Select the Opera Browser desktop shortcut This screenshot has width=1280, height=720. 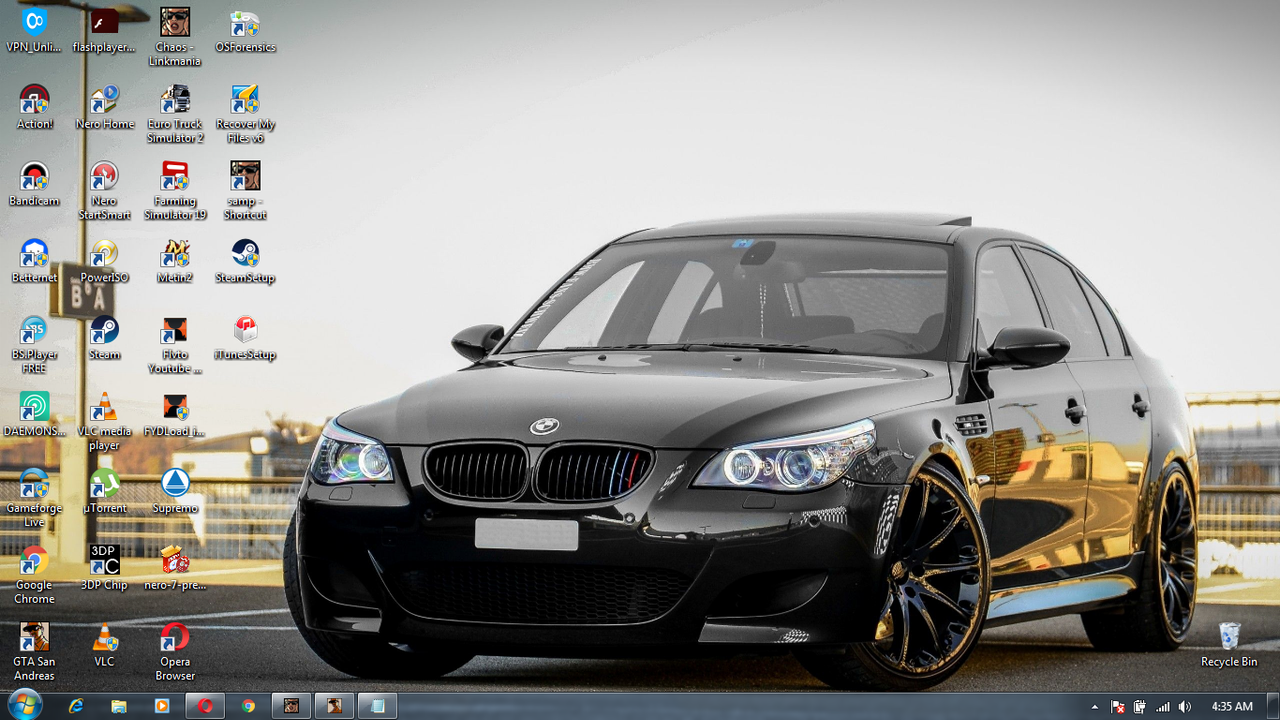tap(175, 653)
